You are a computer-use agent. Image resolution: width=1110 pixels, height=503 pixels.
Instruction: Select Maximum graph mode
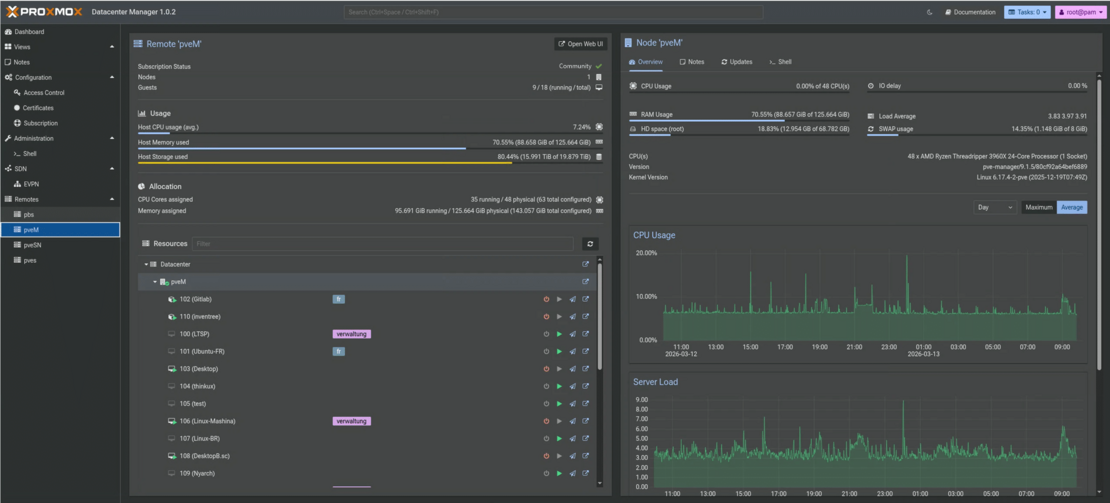(x=1039, y=207)
